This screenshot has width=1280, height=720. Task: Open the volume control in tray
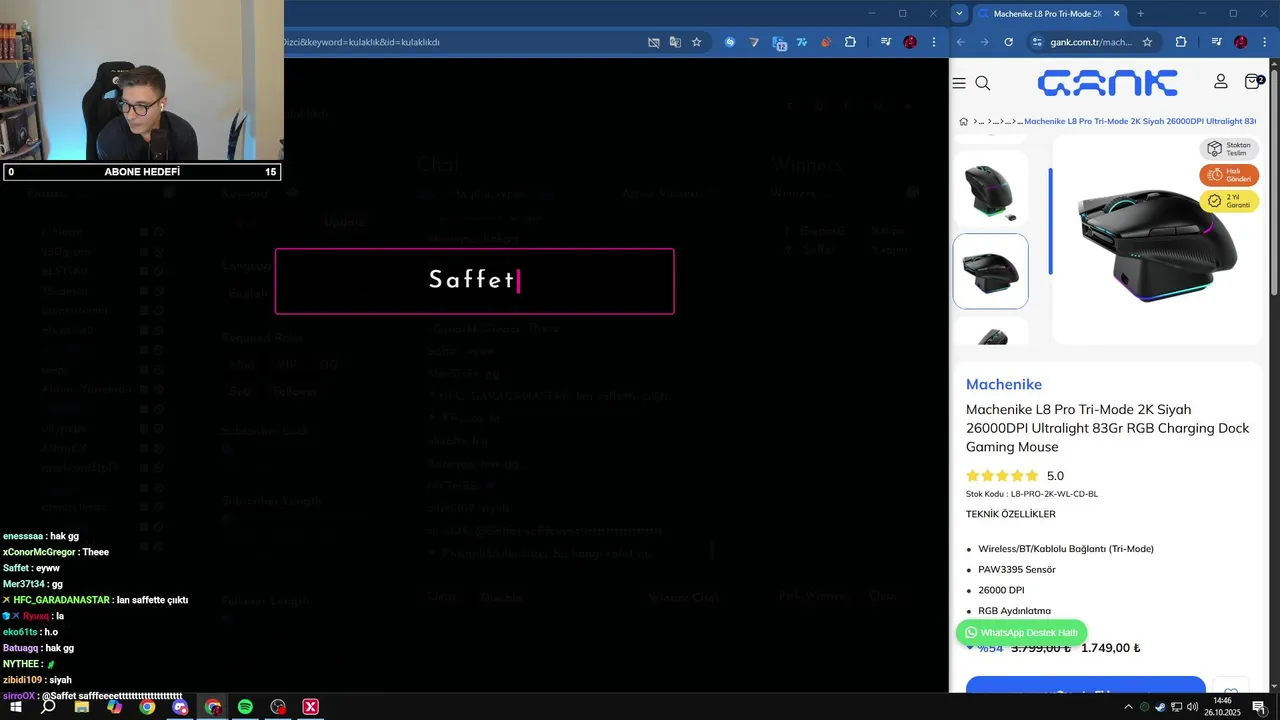1193,707
